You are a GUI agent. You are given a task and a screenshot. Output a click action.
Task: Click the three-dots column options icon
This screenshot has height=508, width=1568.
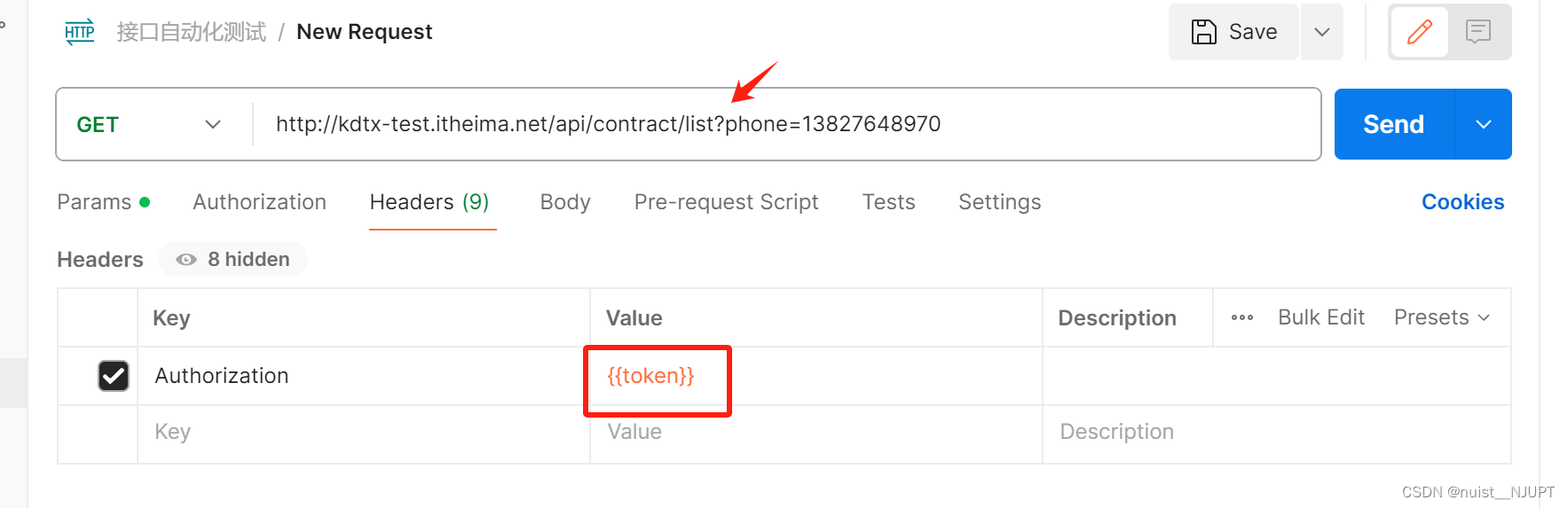pyautogui.click(x=1242, y=317)
